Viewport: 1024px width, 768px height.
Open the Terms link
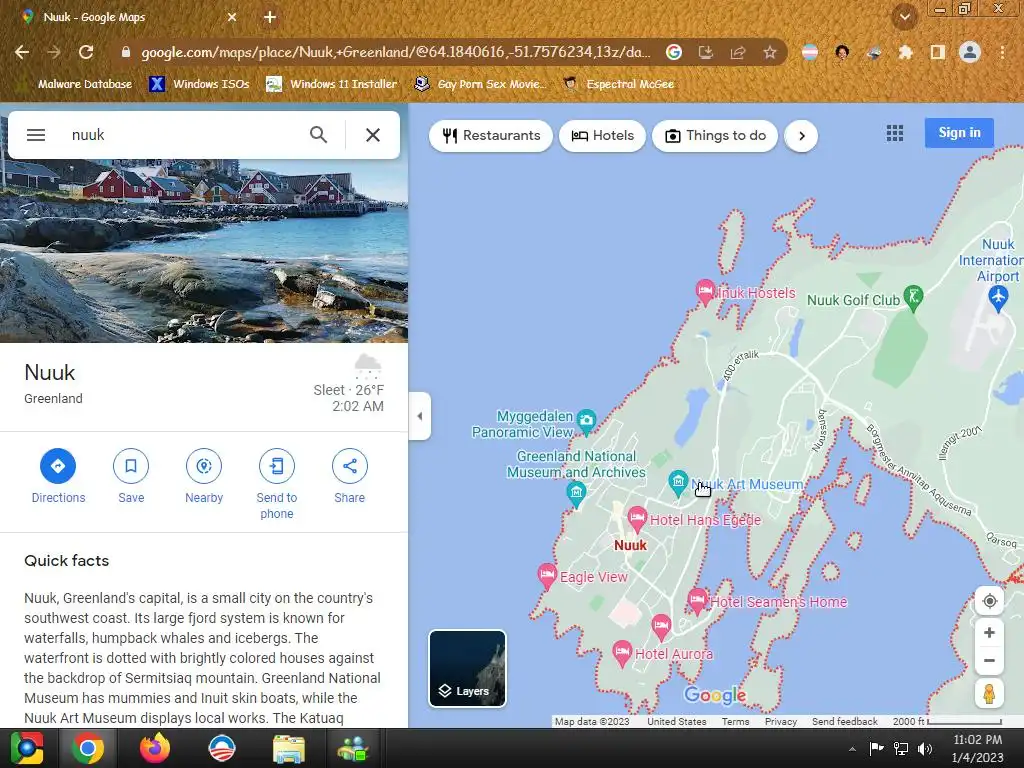pyautogui.click(x=735, y=722)
